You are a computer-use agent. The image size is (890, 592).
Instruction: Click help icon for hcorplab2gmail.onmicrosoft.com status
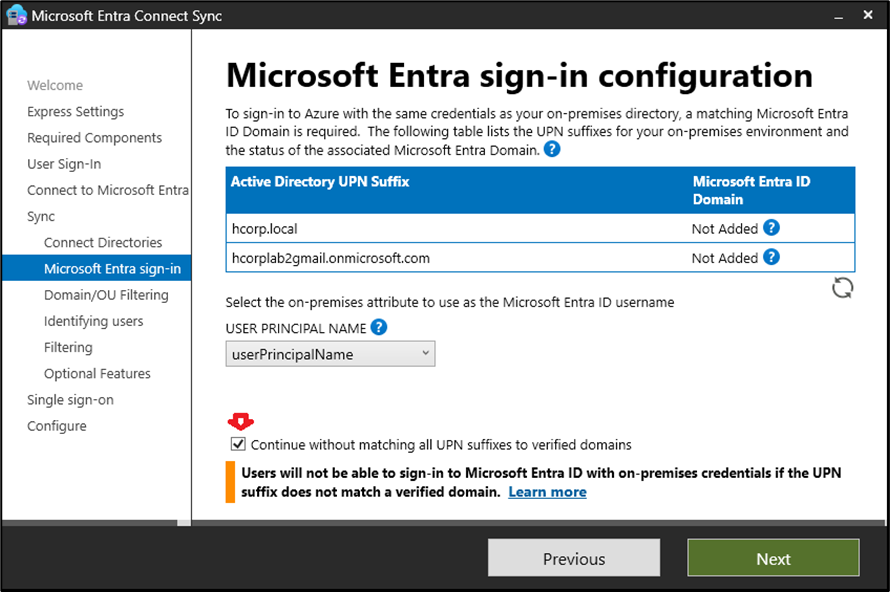pos(771,258)
